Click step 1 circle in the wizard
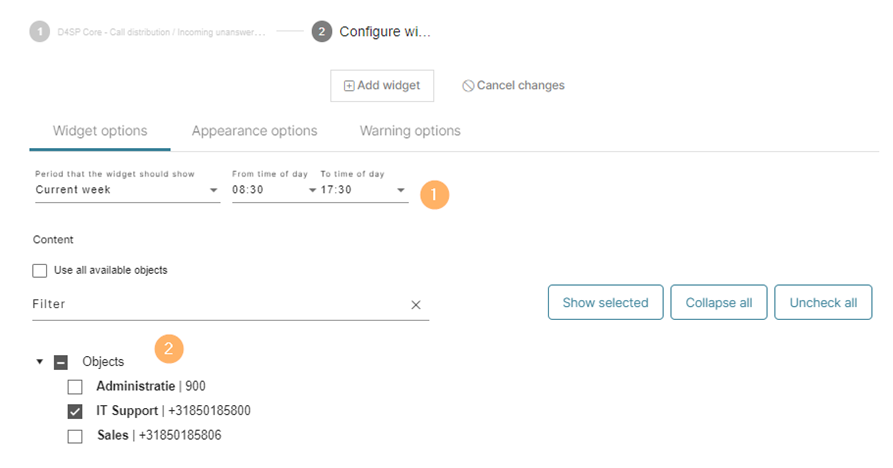 point(39,32)
